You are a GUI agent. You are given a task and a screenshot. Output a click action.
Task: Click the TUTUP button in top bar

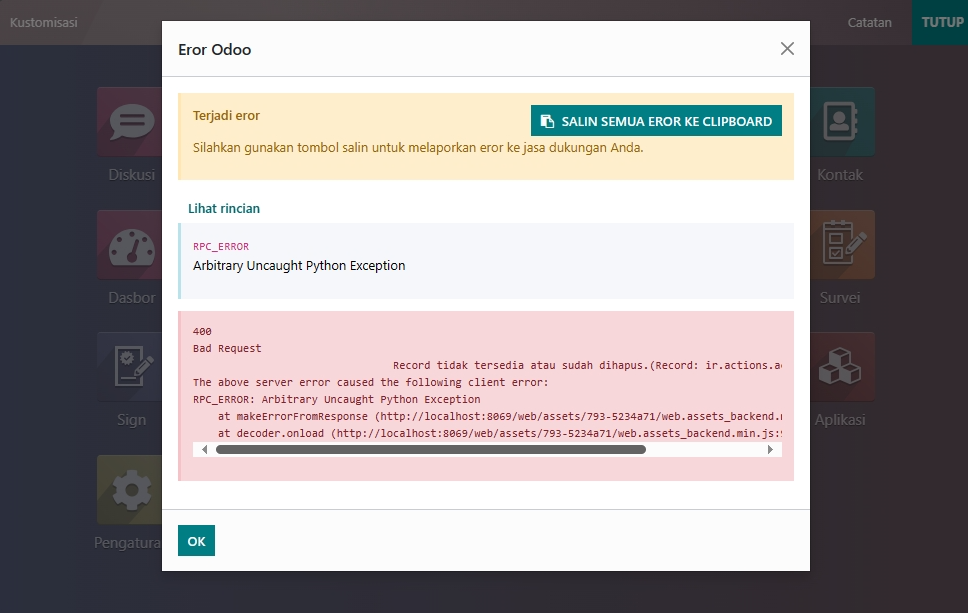click(942, 22)
